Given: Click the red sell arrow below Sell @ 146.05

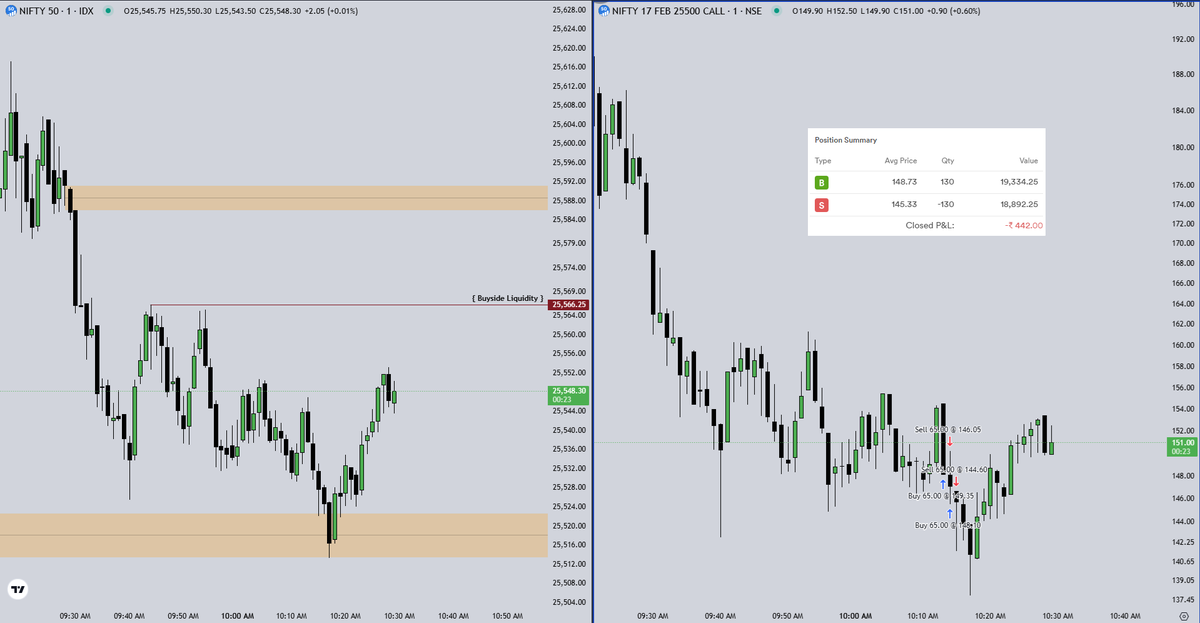Looking at the screenshot, I should point(950,441).
